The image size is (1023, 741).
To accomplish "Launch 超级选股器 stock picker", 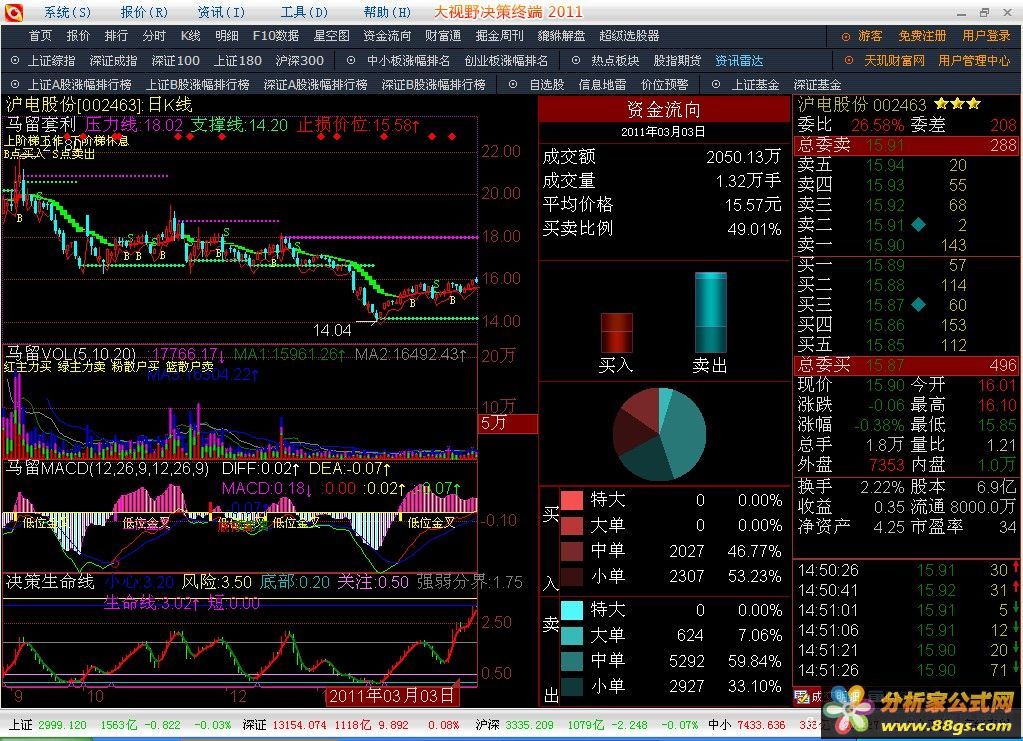I will click(x=630, y=37).
